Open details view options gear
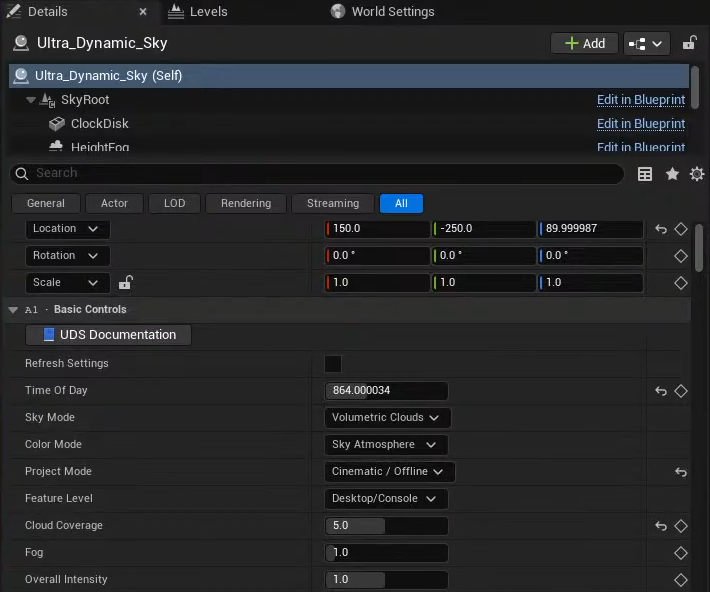710x592 pixels. [x=697, y=174]
